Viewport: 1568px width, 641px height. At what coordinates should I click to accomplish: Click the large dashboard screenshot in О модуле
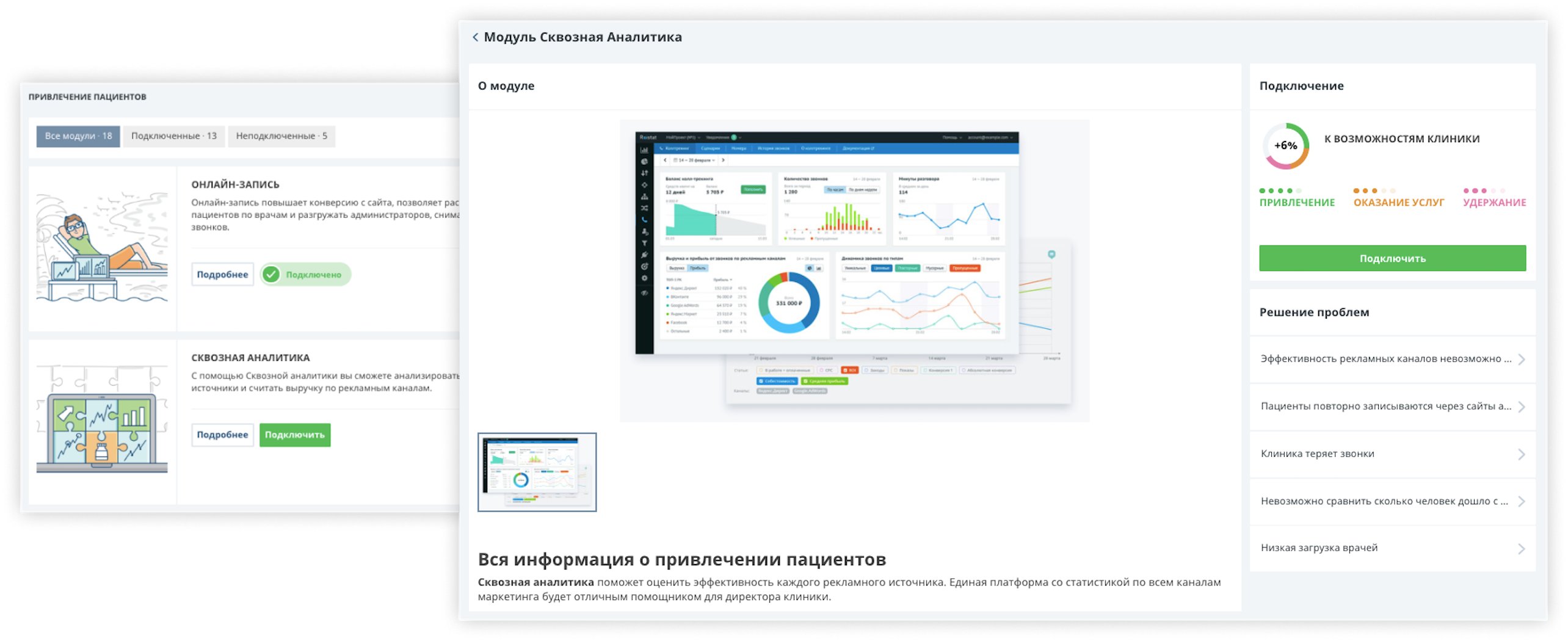[x=854, y=270]
